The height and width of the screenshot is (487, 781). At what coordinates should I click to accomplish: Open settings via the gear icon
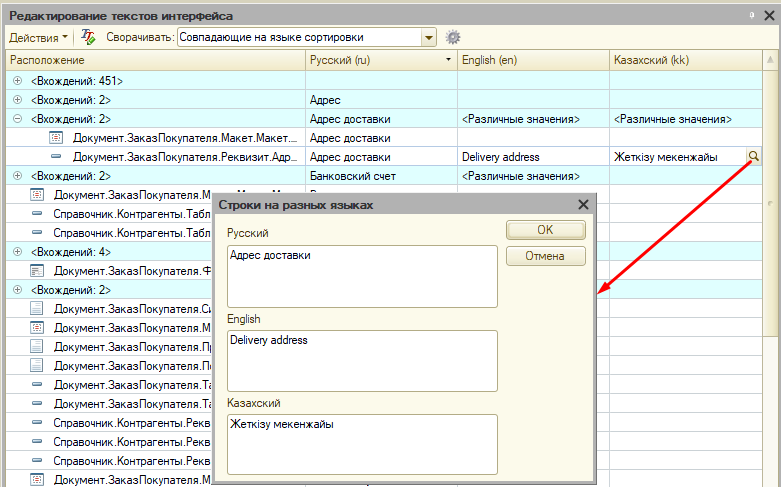[x=453, y=37]
